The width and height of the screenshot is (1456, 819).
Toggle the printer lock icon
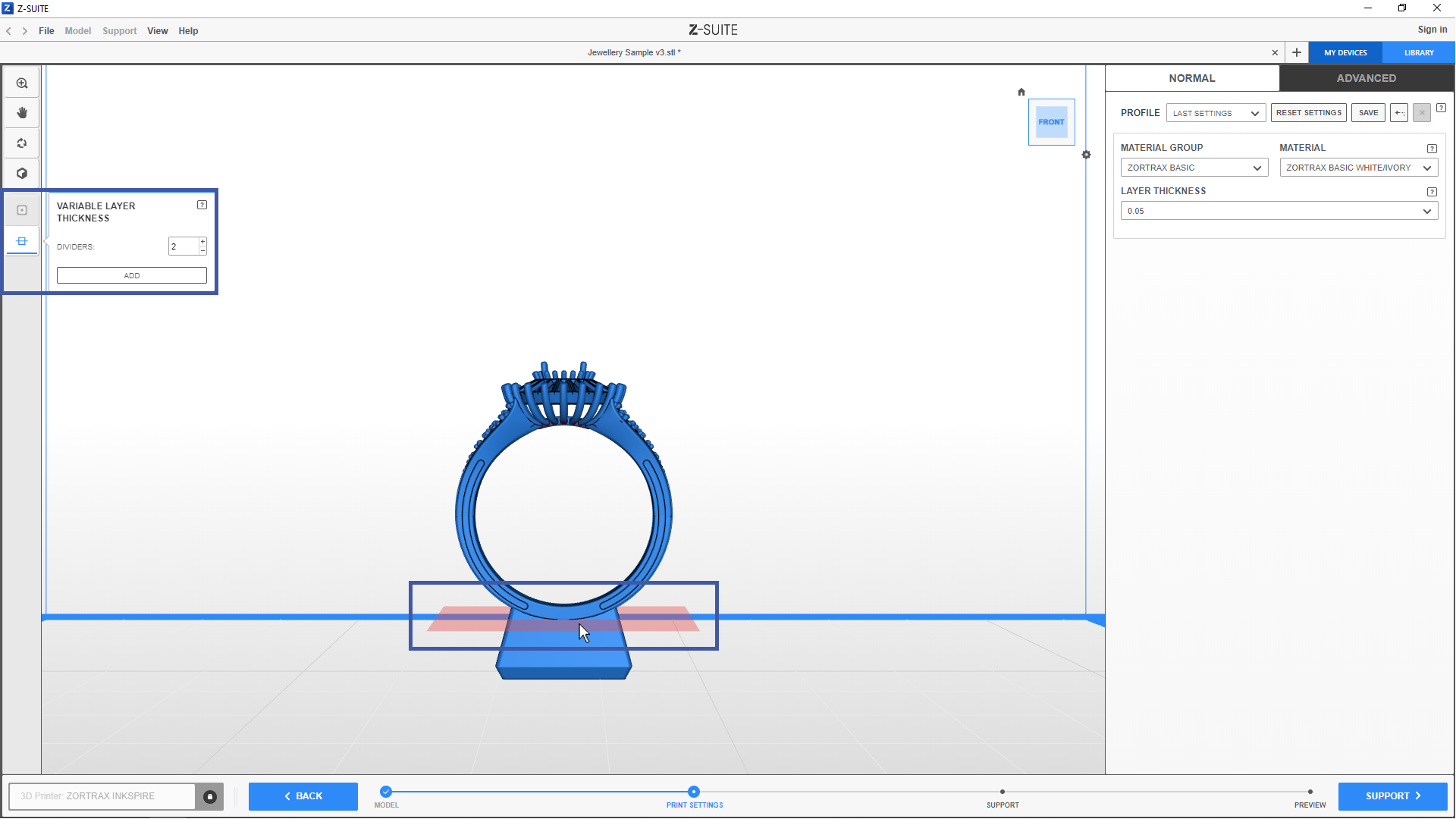(x=210, y=796)
